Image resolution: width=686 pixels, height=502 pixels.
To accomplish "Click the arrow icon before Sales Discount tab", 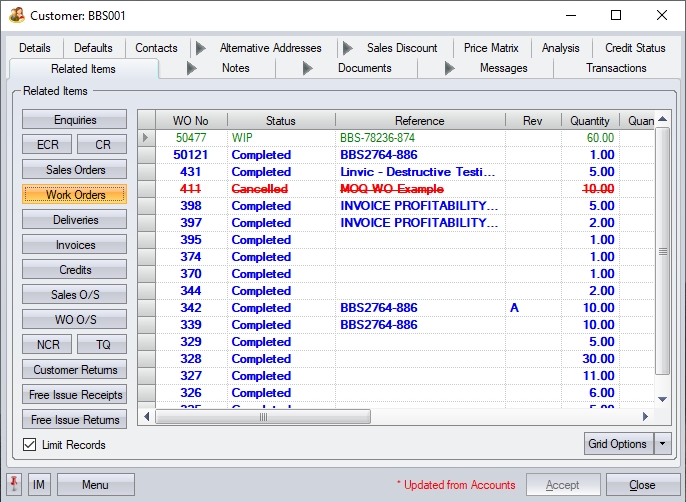I will tap(348, 48).
